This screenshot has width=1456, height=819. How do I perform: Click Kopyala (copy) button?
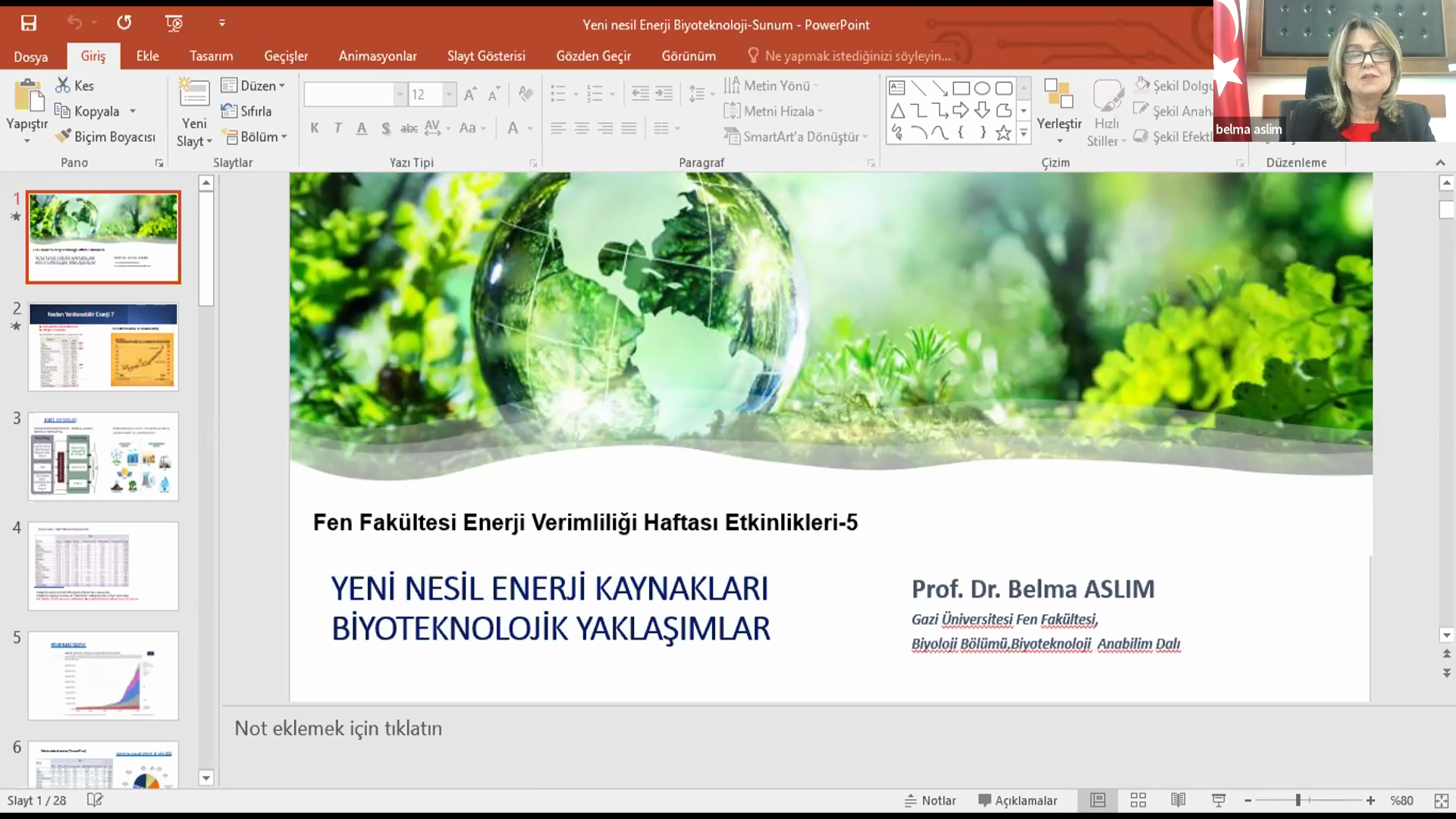[x=88, y=111]
